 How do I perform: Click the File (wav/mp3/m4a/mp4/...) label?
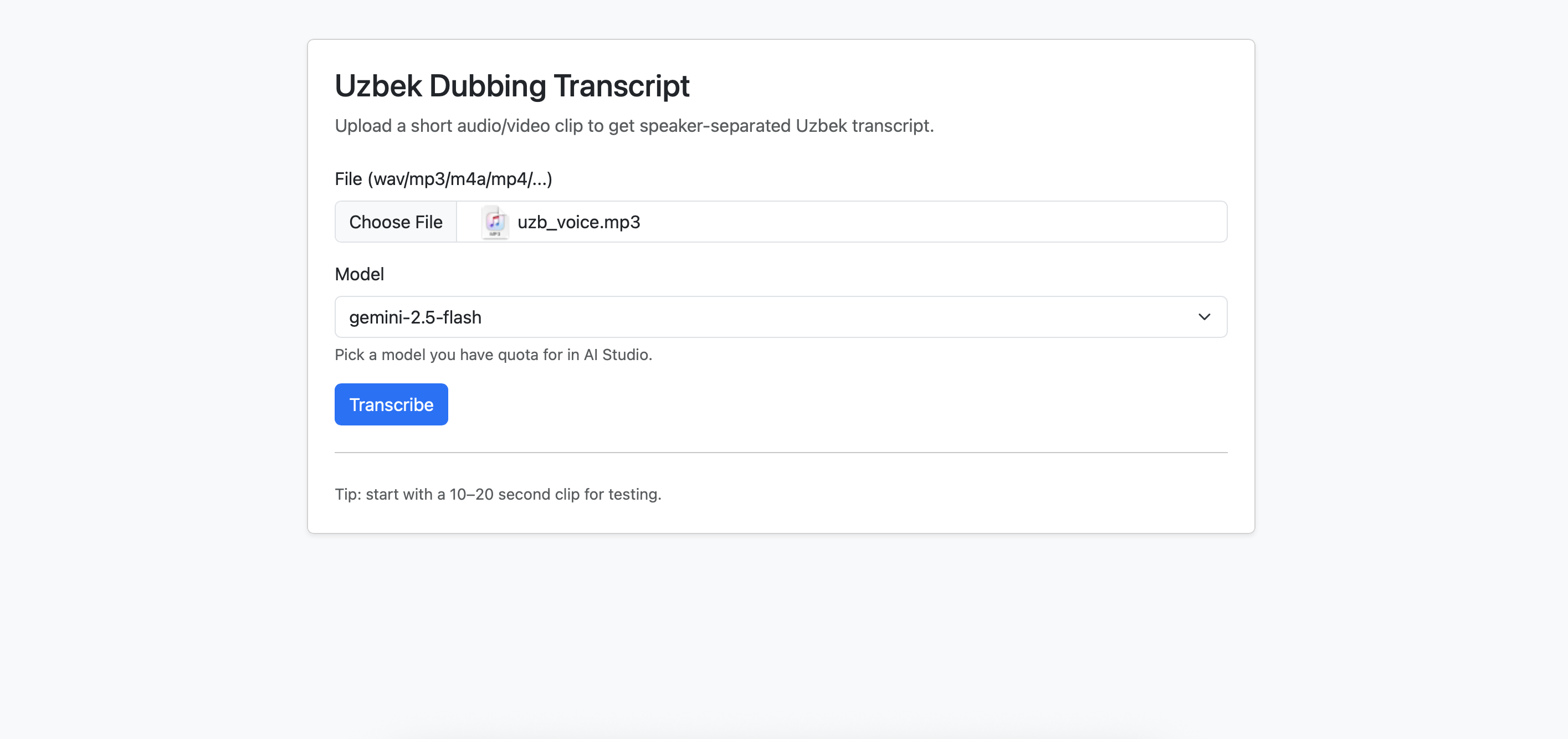(443, 179)
